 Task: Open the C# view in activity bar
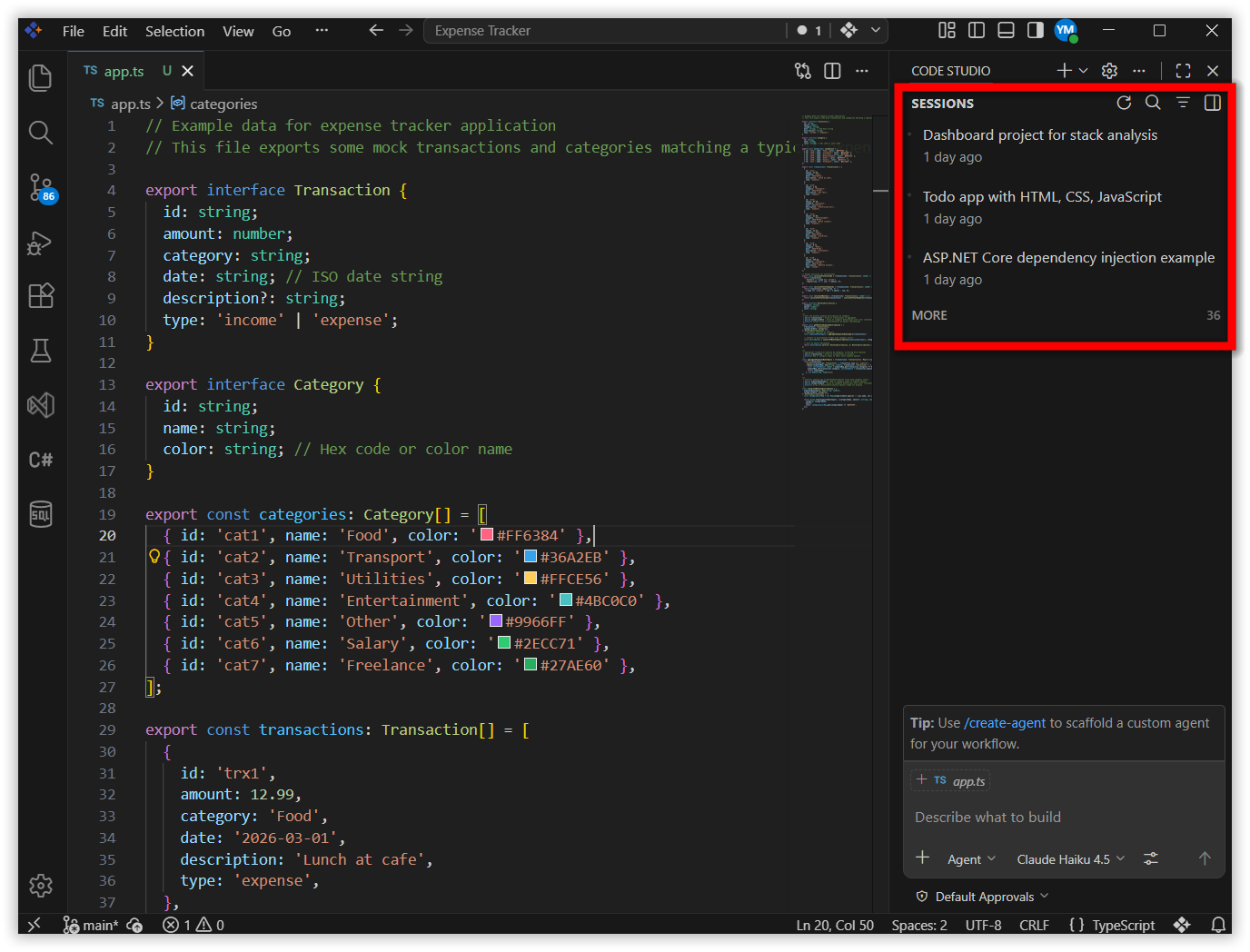click(41, 460)
